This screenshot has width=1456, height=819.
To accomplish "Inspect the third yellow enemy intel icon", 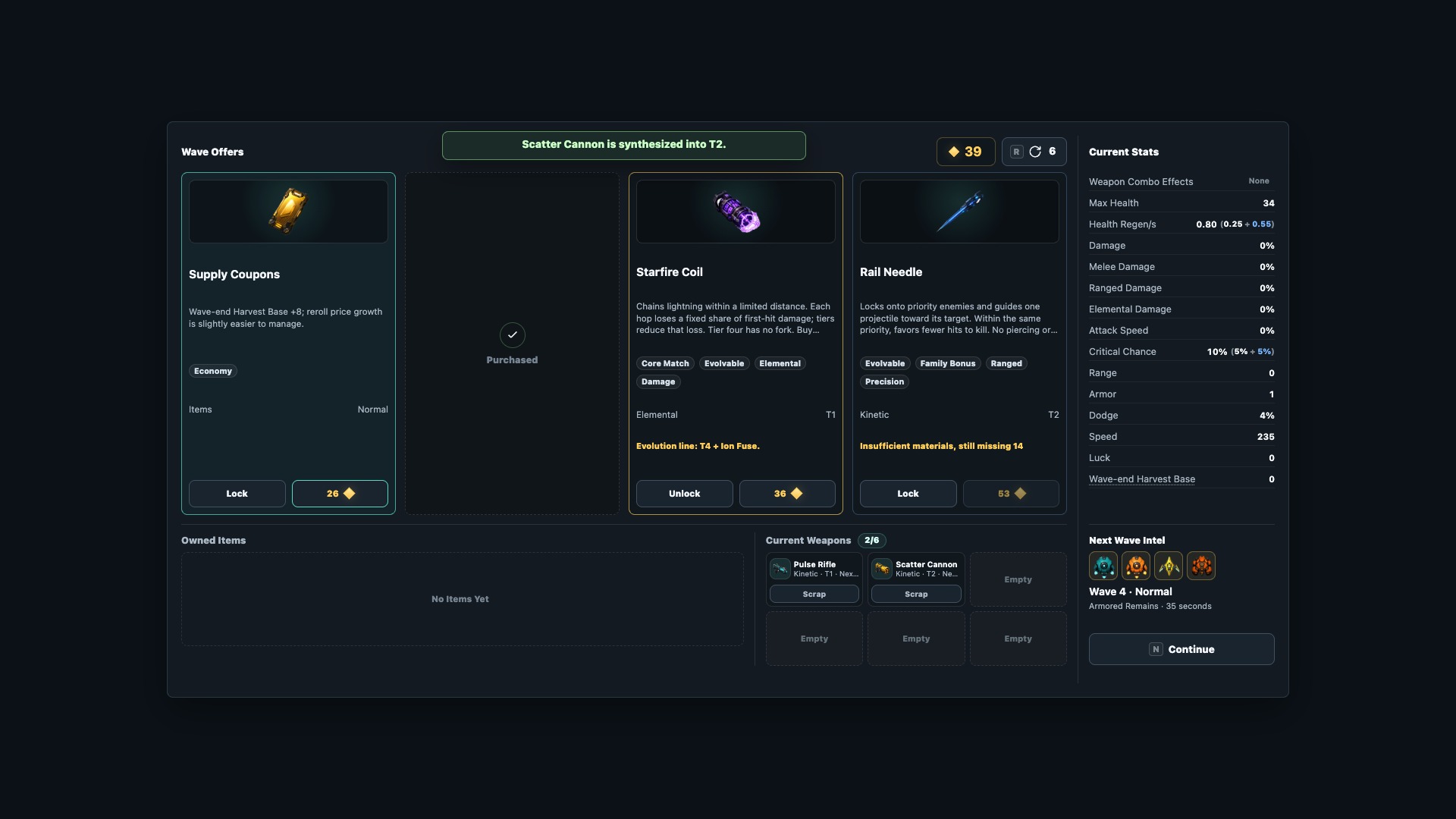I will (1169, 566).
